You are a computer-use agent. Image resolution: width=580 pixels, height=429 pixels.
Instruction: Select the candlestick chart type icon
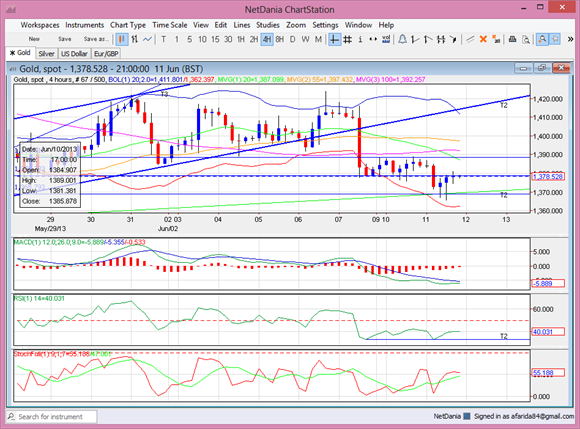point(122,39)
